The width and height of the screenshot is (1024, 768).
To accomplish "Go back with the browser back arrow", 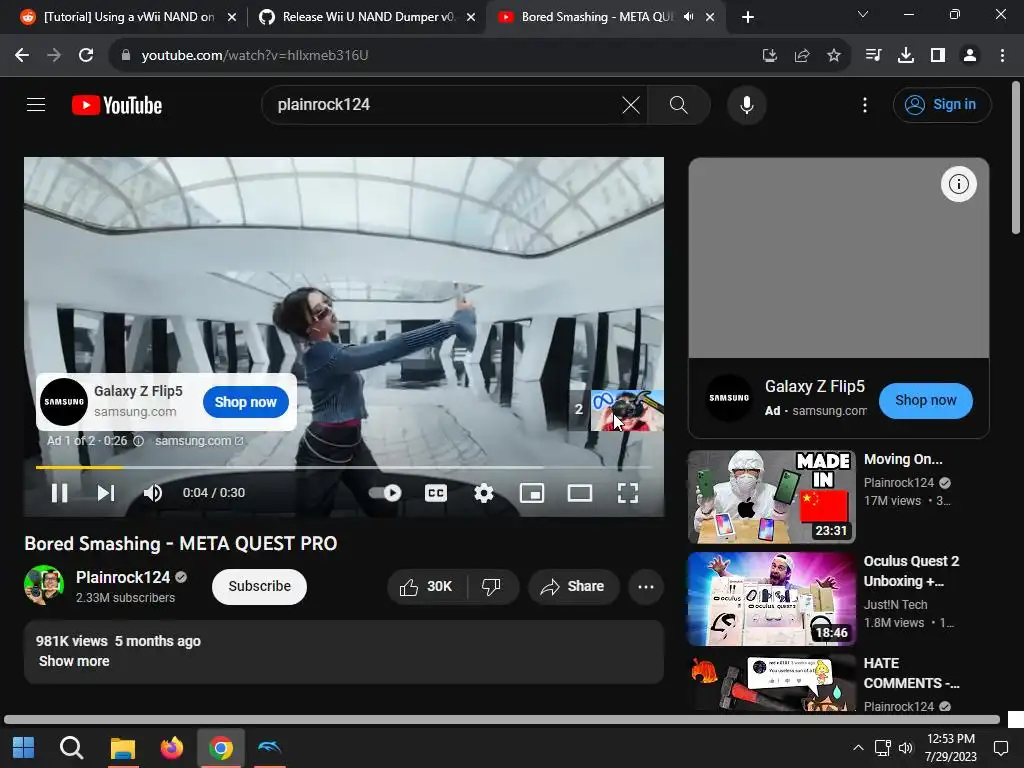I will (x=22, y=56).
